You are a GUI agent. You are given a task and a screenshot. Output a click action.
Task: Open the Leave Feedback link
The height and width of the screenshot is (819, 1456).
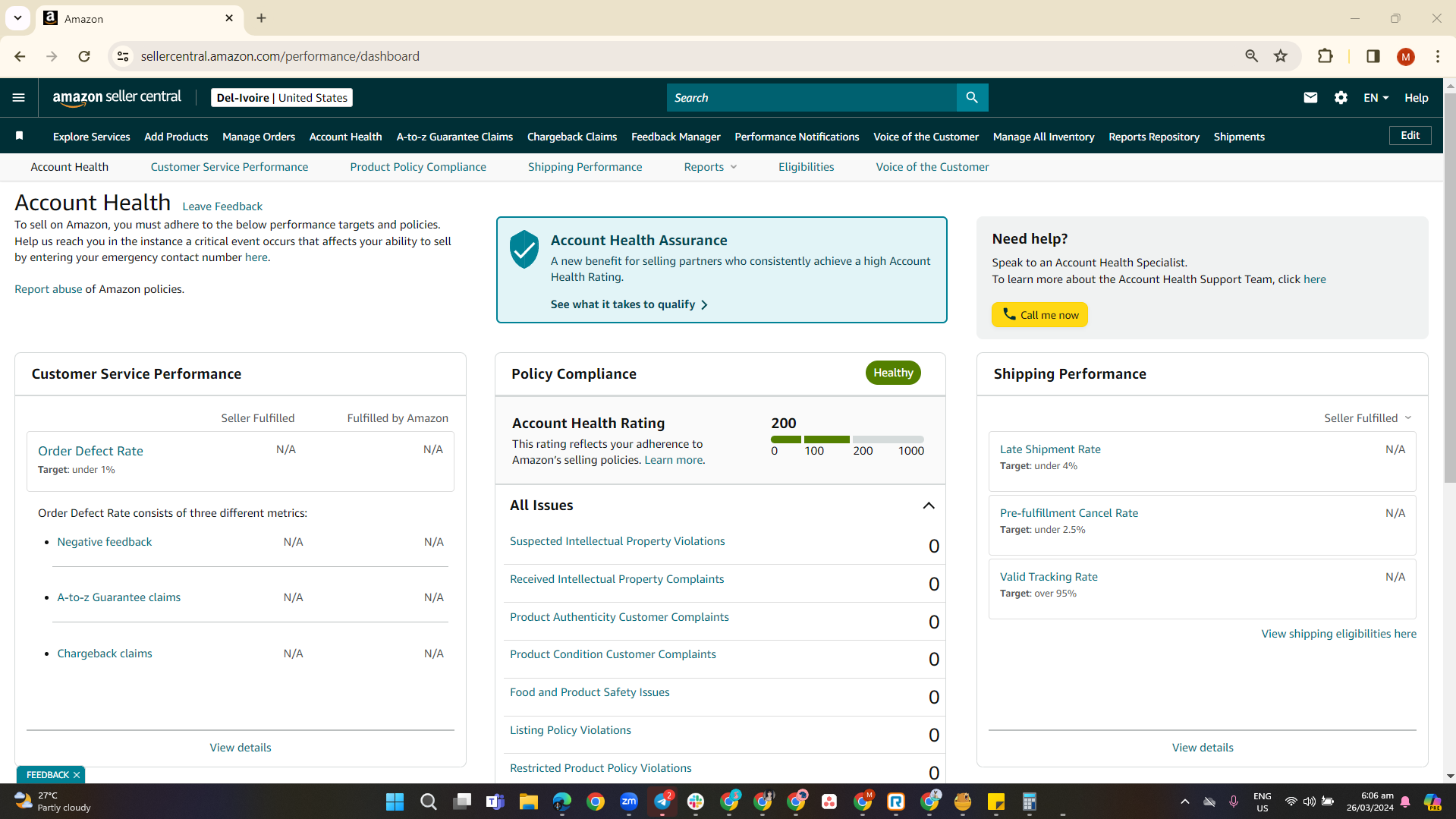[222, 206]
